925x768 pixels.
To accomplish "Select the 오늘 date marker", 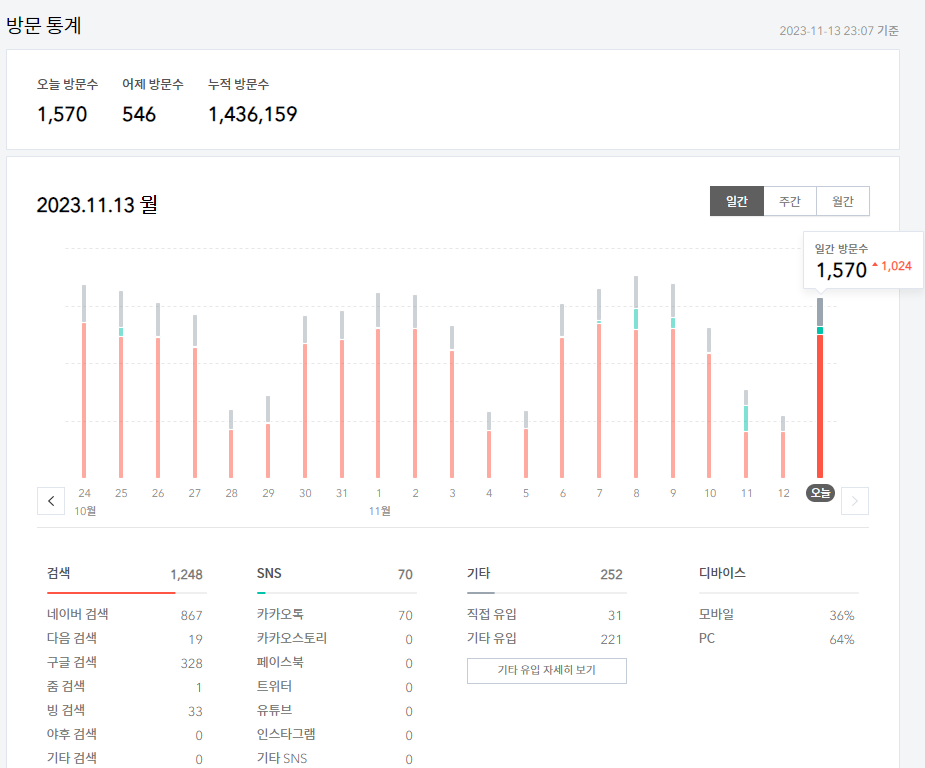I will [x=820, y=493].
